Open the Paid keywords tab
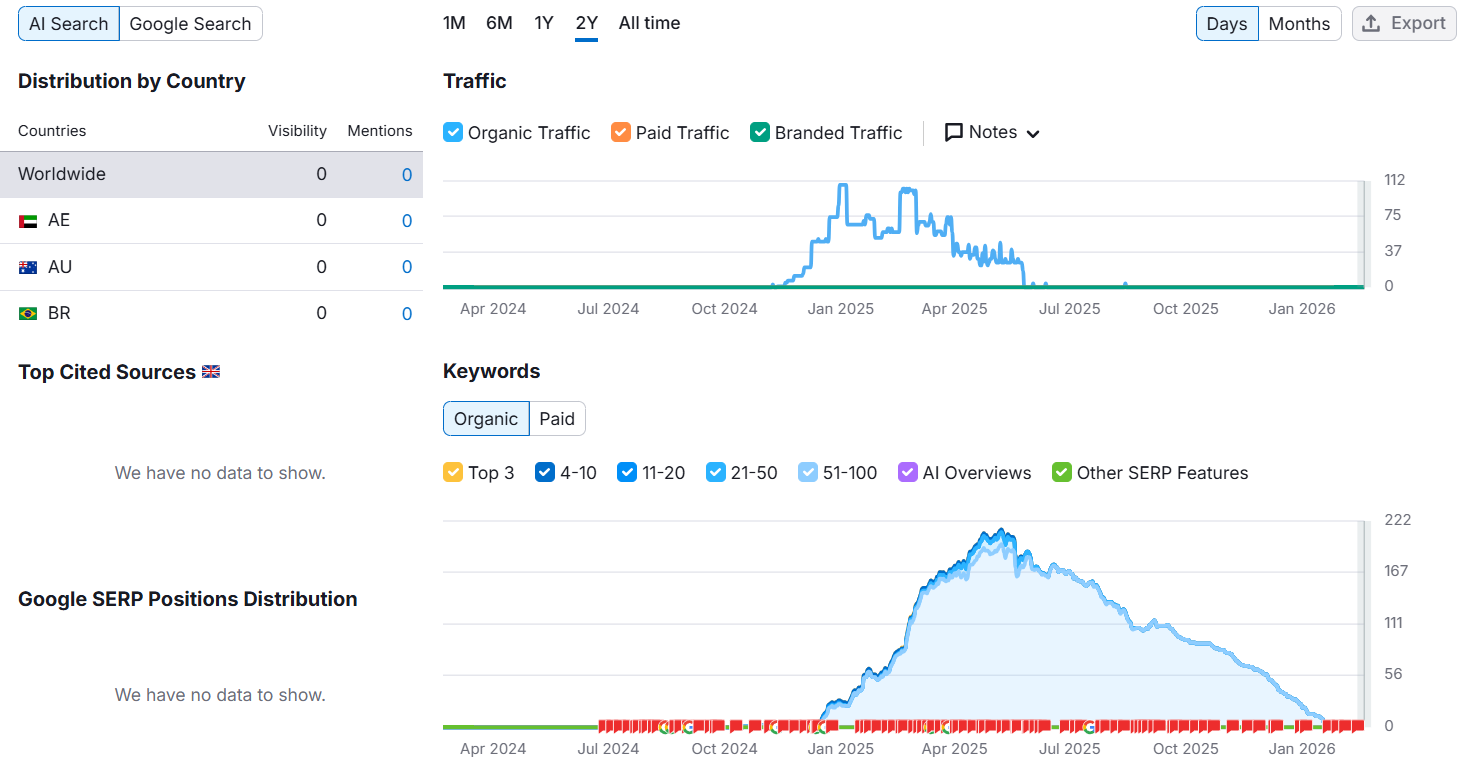Viewport: 1461px width, 762px height. pos(557,419)
